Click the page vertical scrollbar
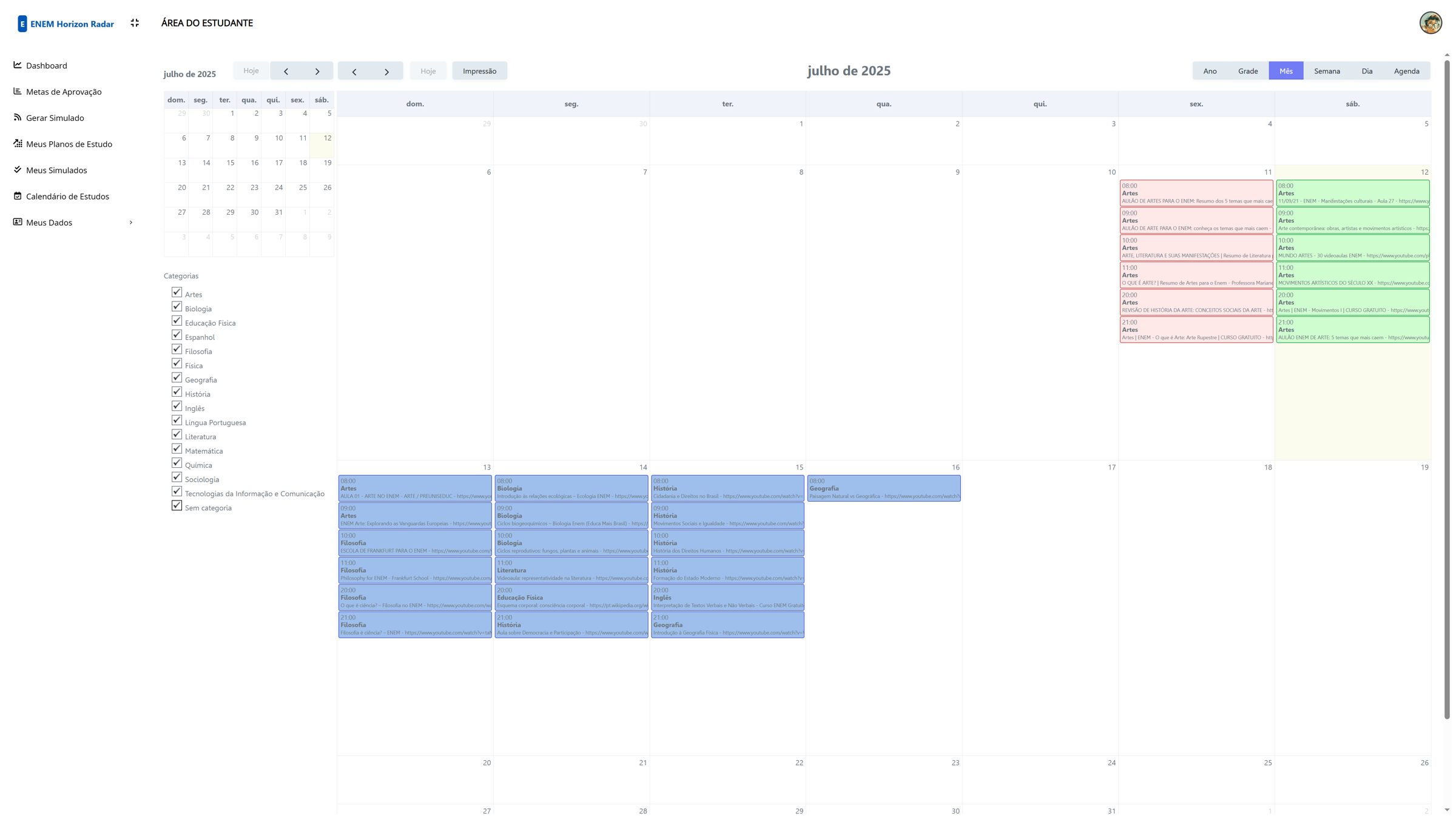Screen dimensions: 1456x819 coord(1447,388)
